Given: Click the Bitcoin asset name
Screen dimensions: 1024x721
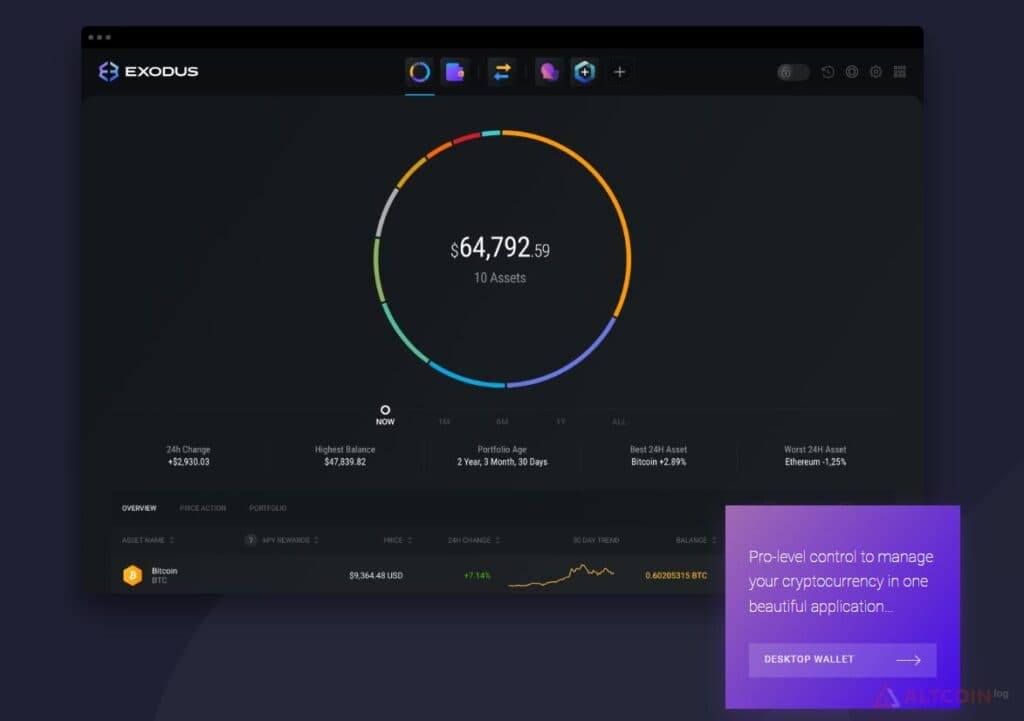Looking at the screenshot, I should [164, 571].
